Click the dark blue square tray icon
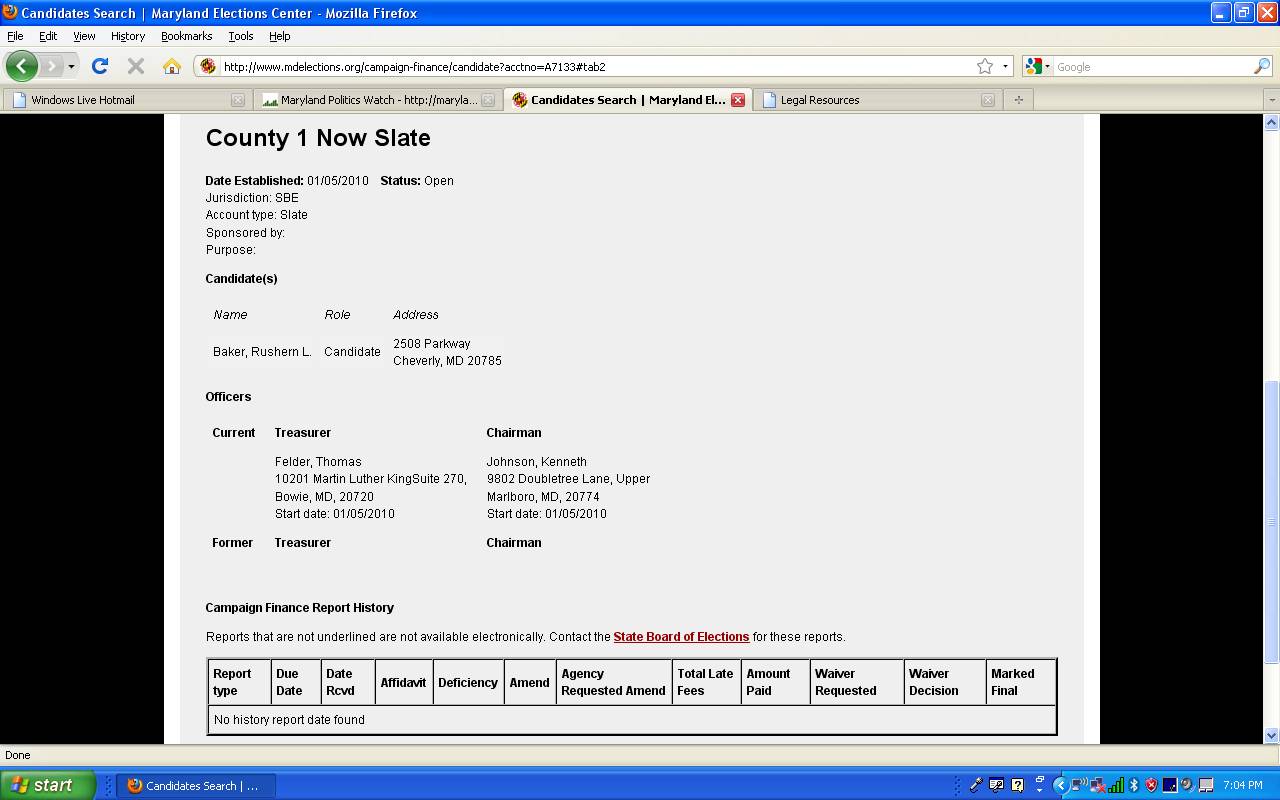Image resolution: width=1280 pixels, height=800 pixels. click(1170, 785)
